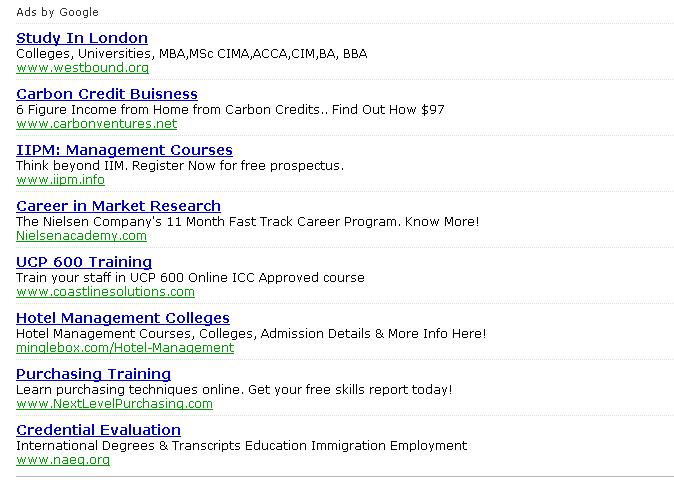Go to the Nielsenacademy.com link
Image resolution: width=674 pixels, height=486 pixels.
pos(81,236)
